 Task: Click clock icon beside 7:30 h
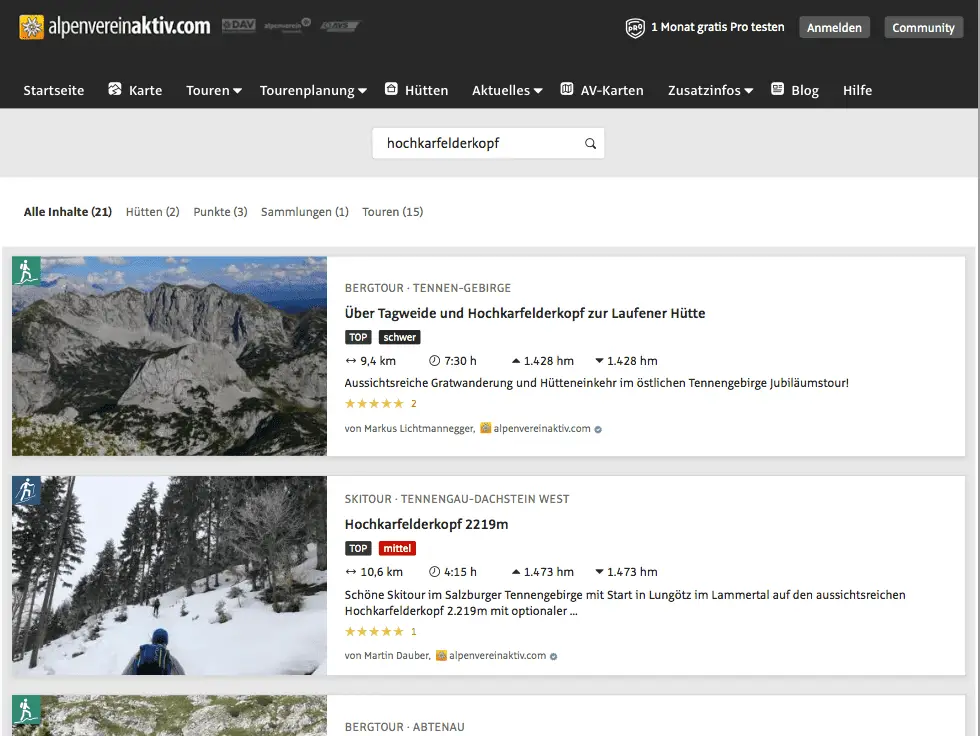[434, 361]
